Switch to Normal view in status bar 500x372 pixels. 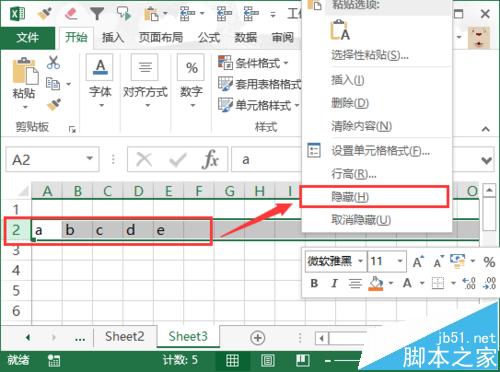click(232, 360)
